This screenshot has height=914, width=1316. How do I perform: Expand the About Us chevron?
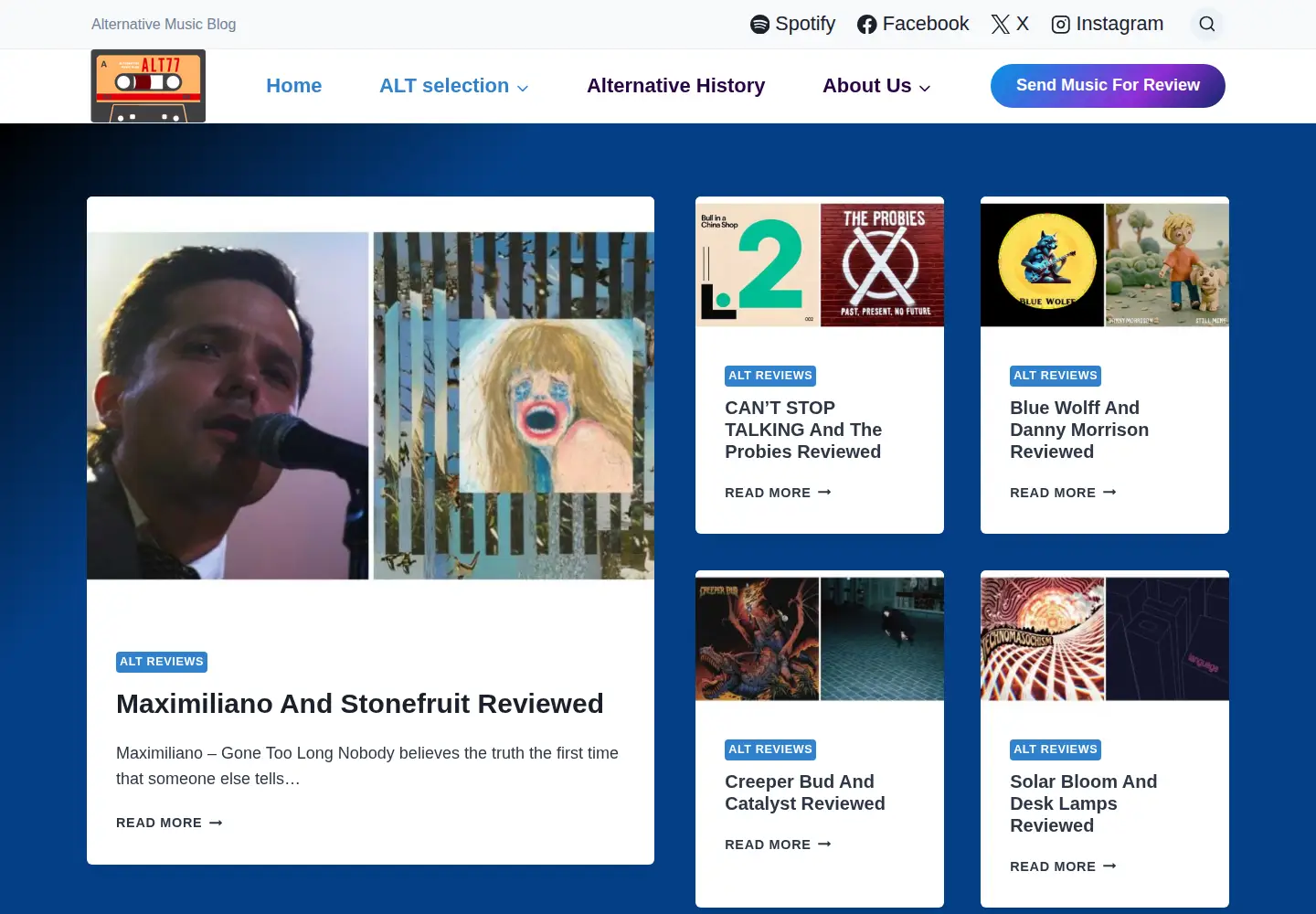[925, 88]
